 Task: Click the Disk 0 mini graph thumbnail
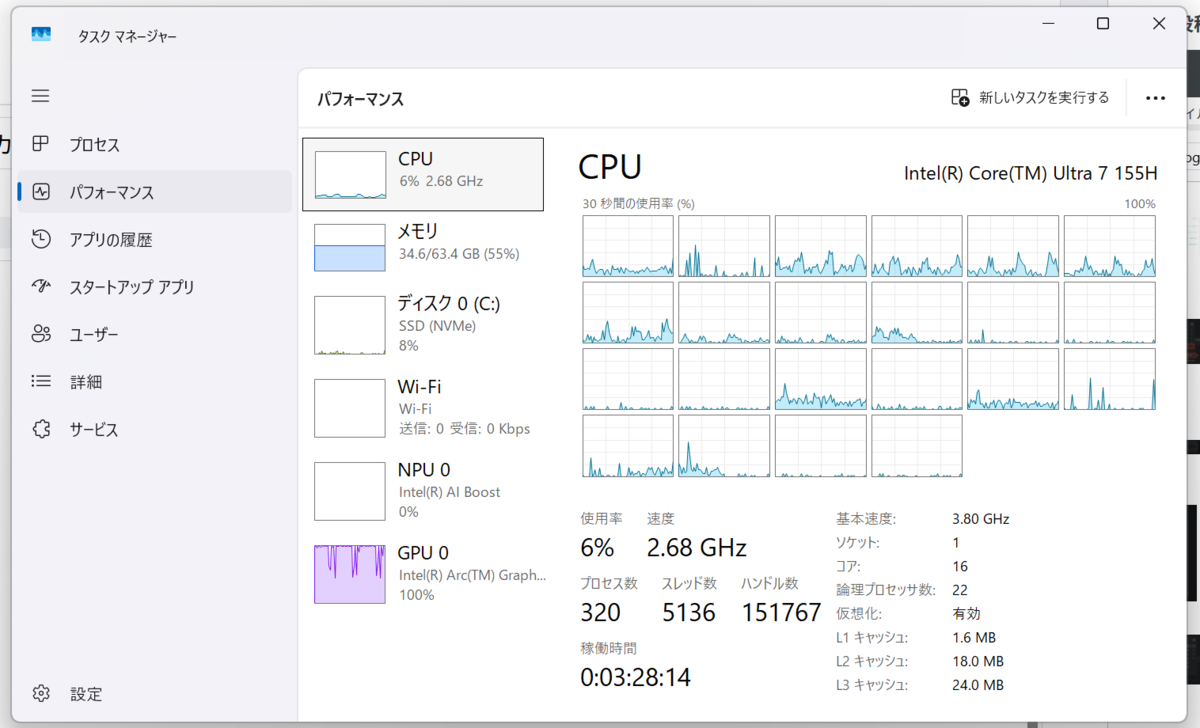[x=349, y=325]
